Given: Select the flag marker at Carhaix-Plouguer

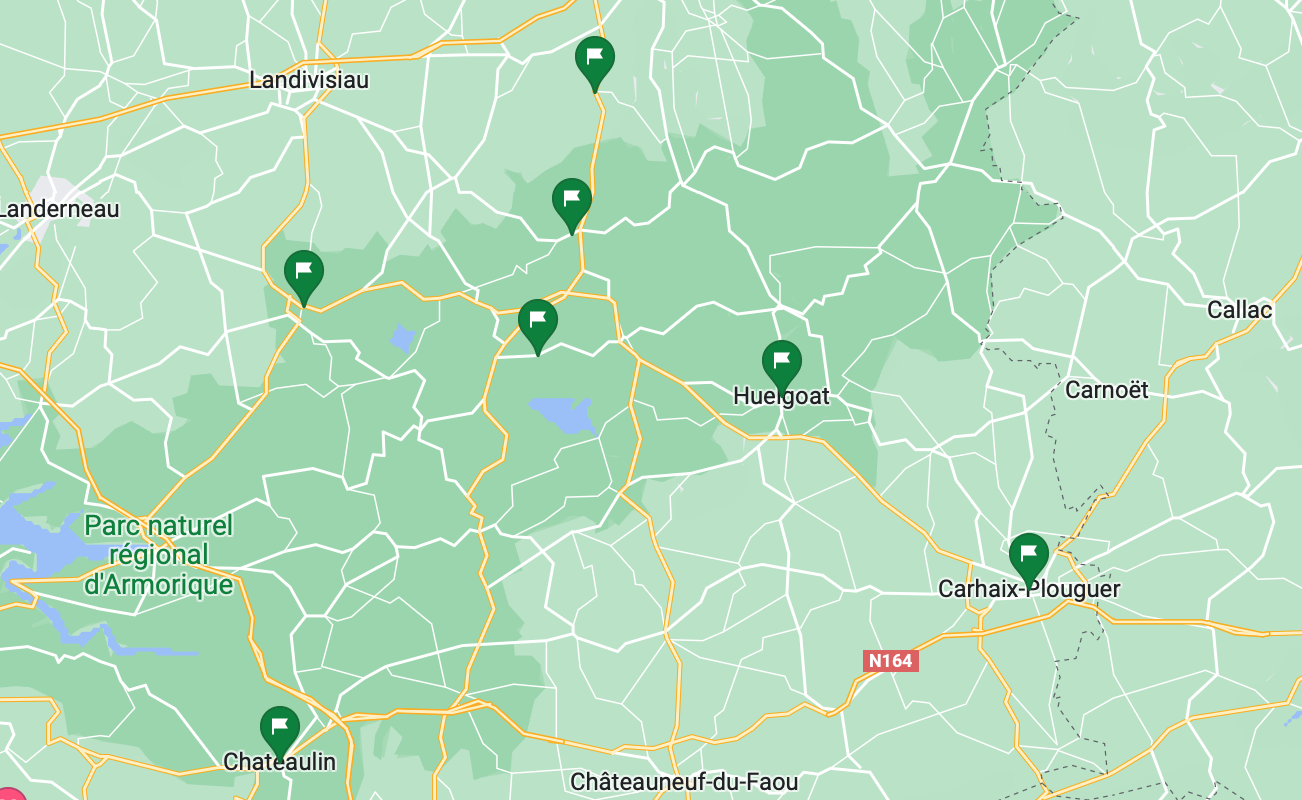Looking at the screenshot, I should pos(1028,558).
